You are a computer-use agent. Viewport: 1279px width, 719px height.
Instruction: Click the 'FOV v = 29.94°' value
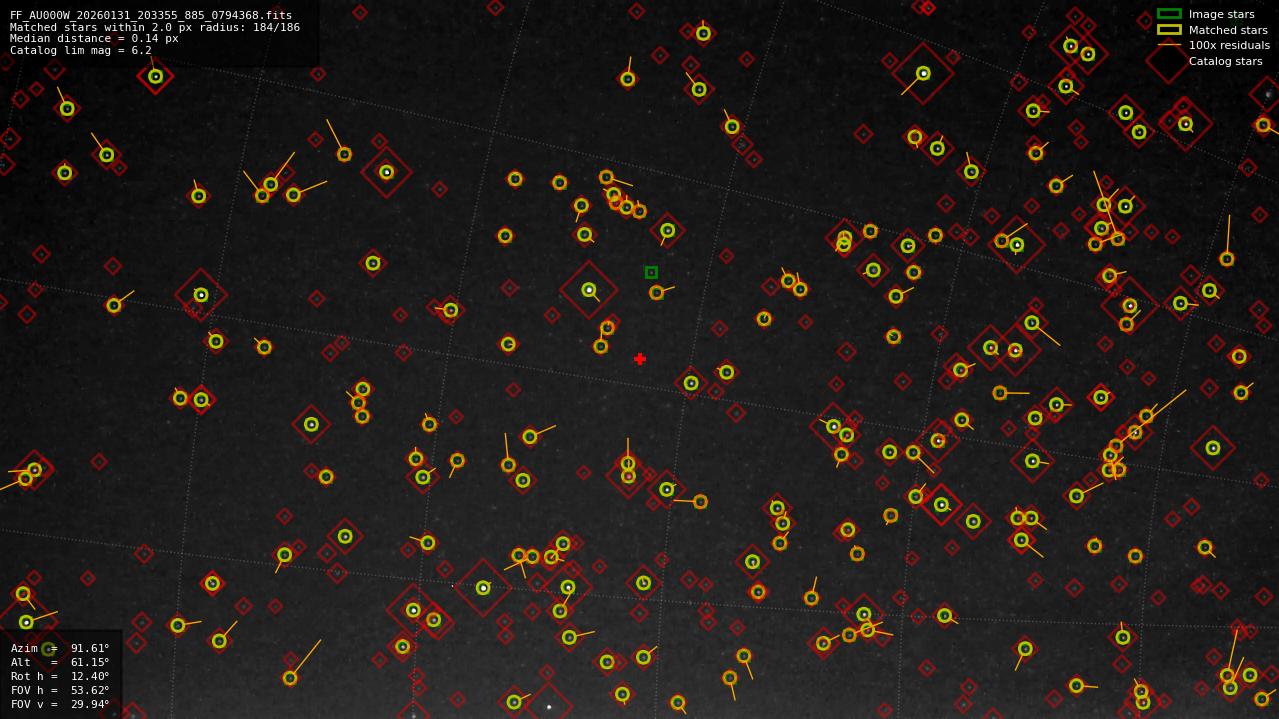coord(60,704)
